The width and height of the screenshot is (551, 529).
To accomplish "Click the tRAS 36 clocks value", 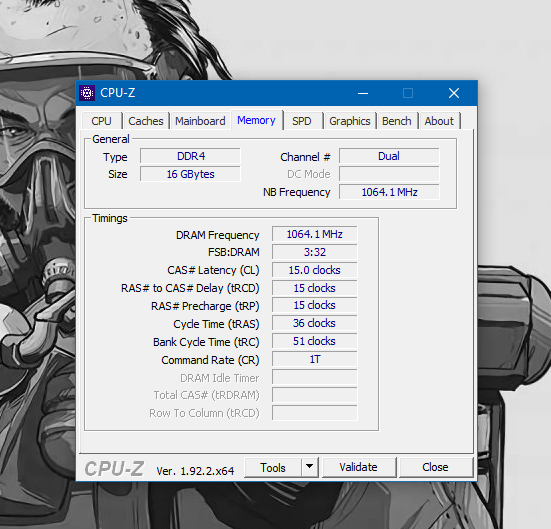I will coord(315,323).
